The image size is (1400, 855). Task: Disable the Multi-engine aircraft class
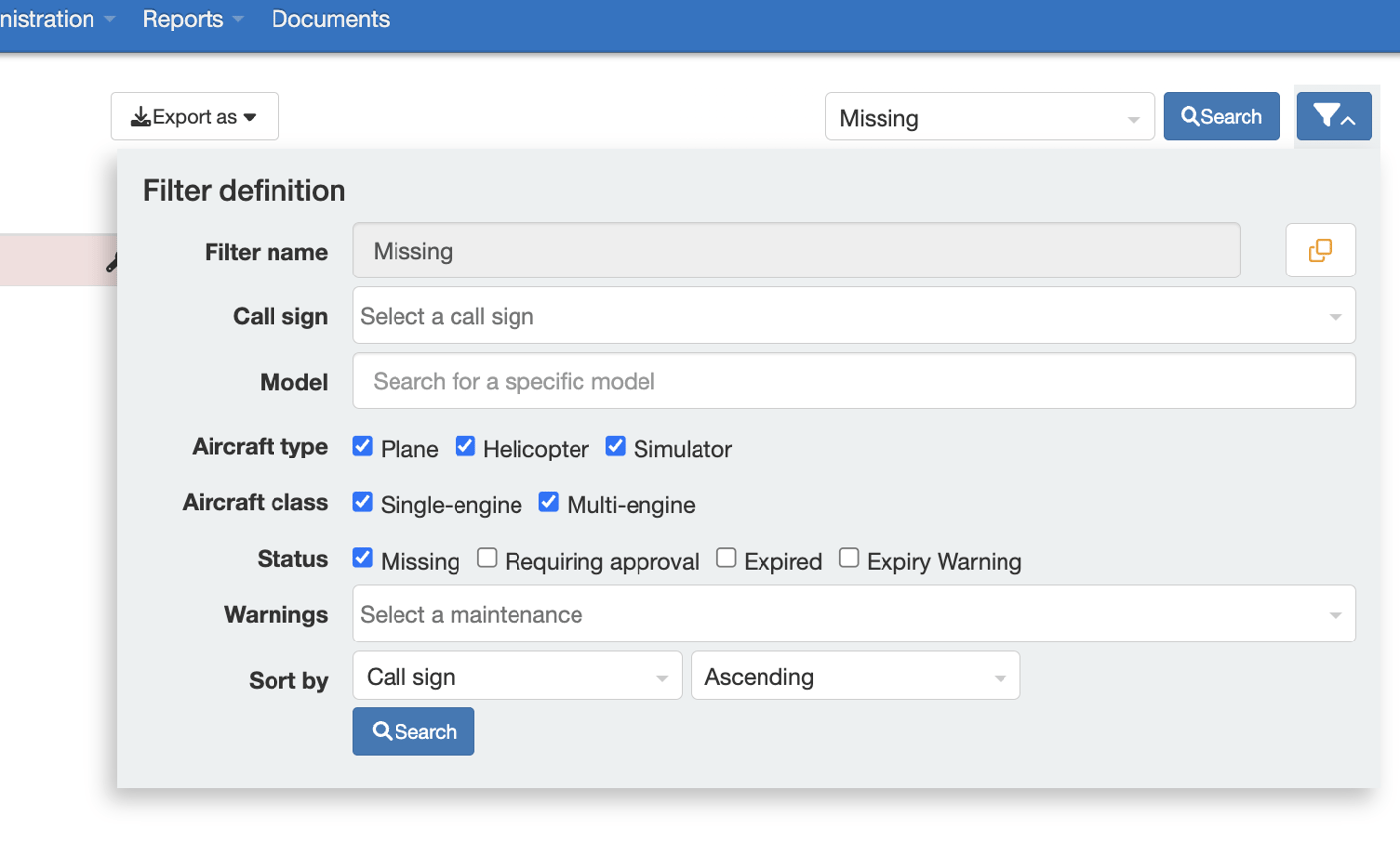click(x=549, y=501)
